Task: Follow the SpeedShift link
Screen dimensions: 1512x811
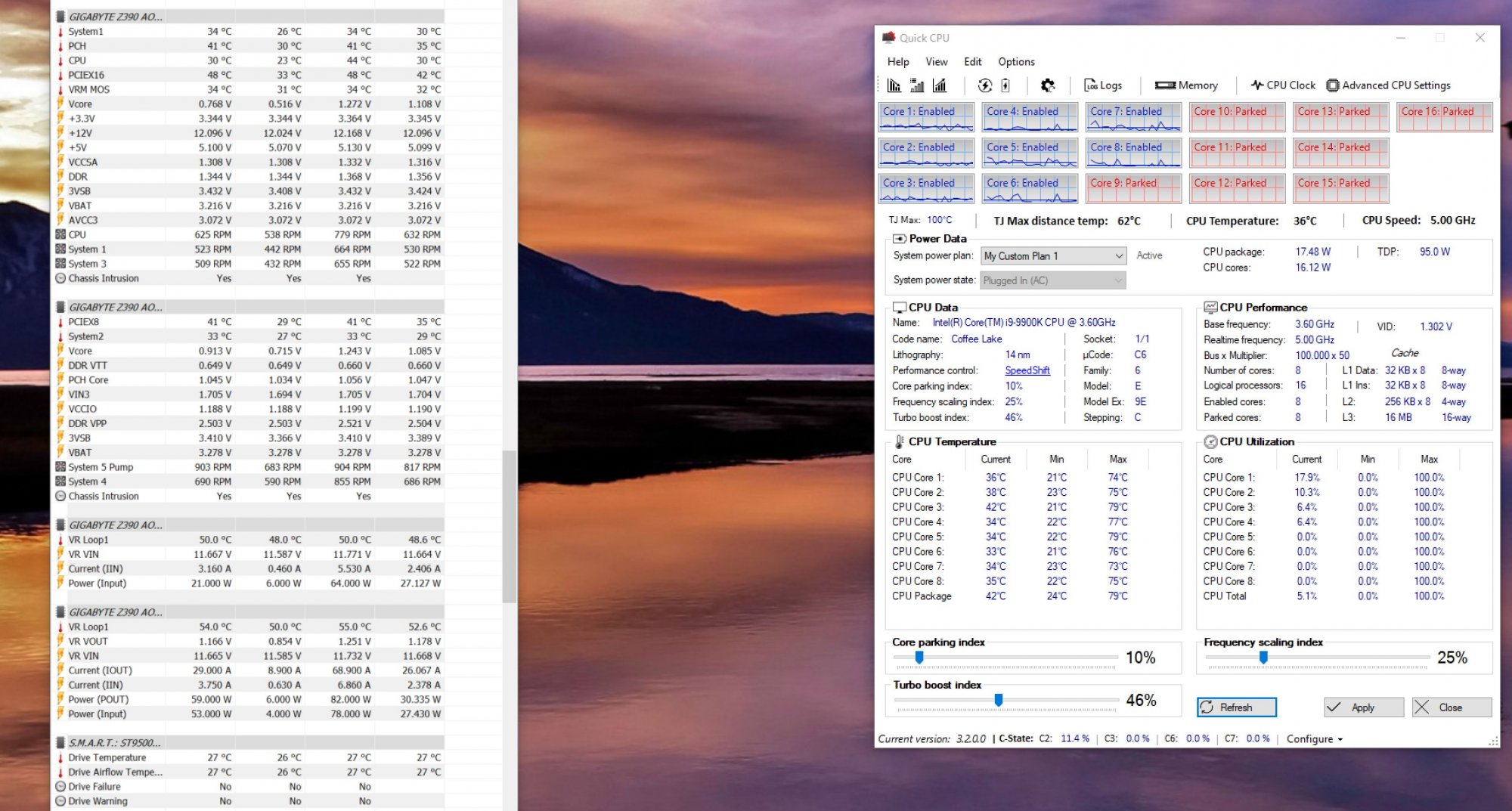Action: (x=1027, y=370)
